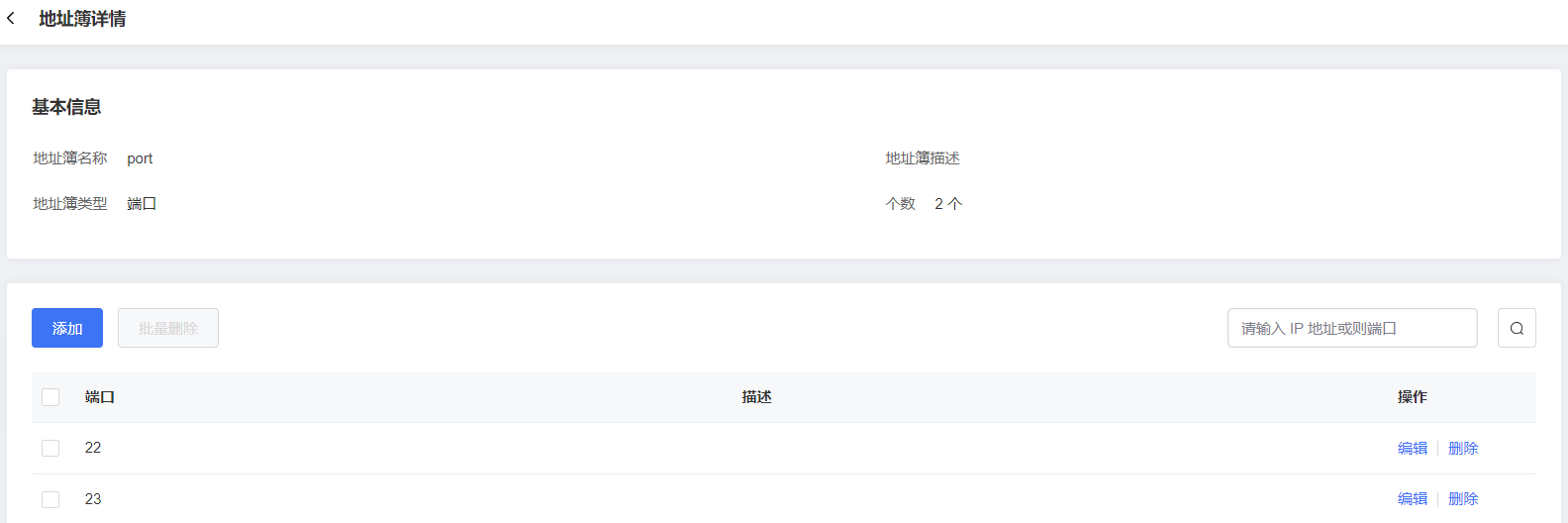
Task: Click the 地址簿详情 page title
Action: 82,19
